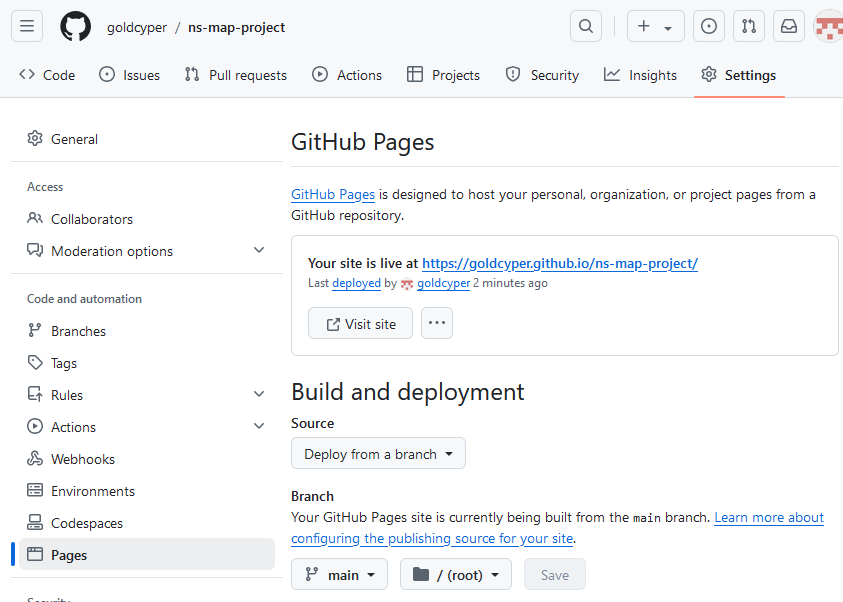Switch to the Code tab
The width and height of the screenshot is (843, 602).
[47, 75]
